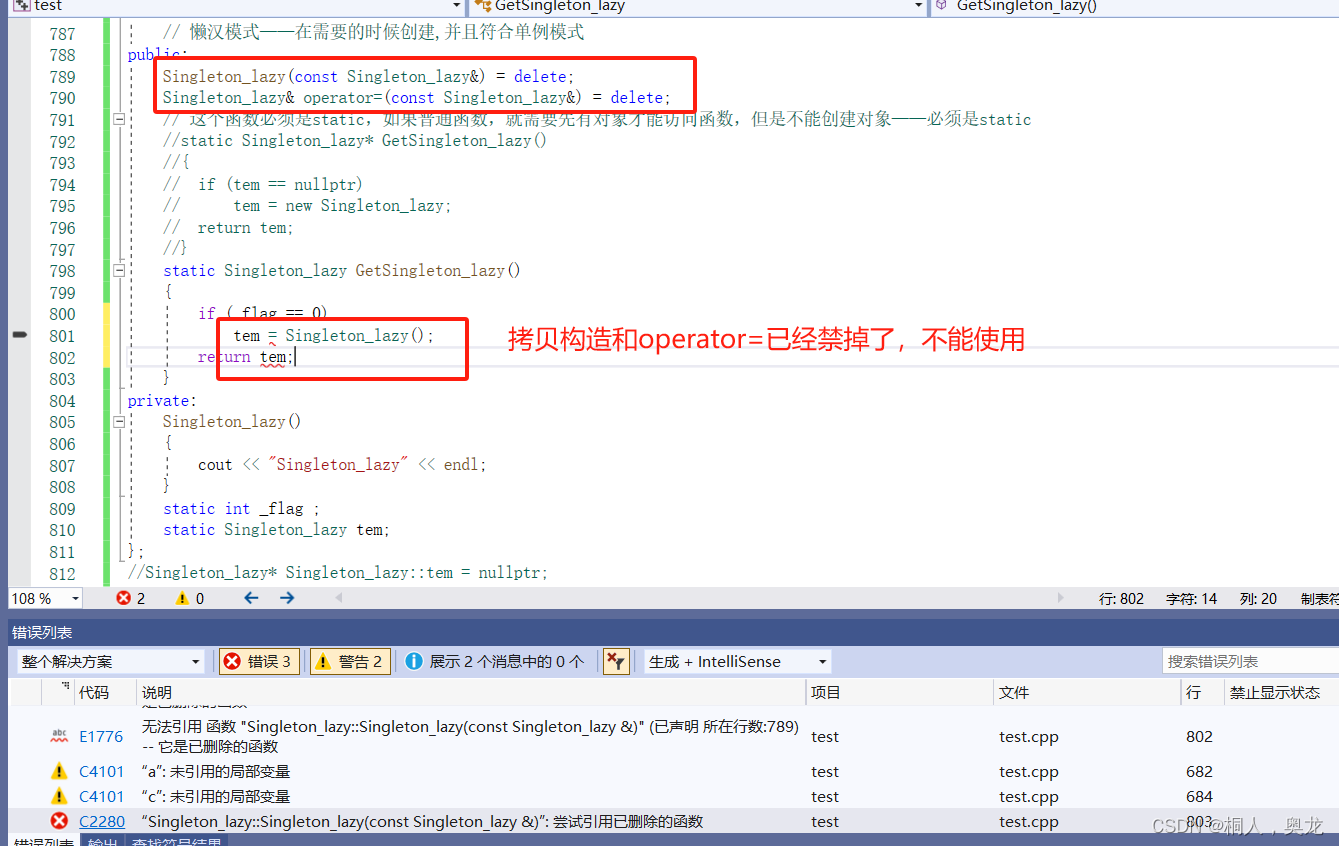
Task: Click the private: access specifier line
Action: pos(161,401)
